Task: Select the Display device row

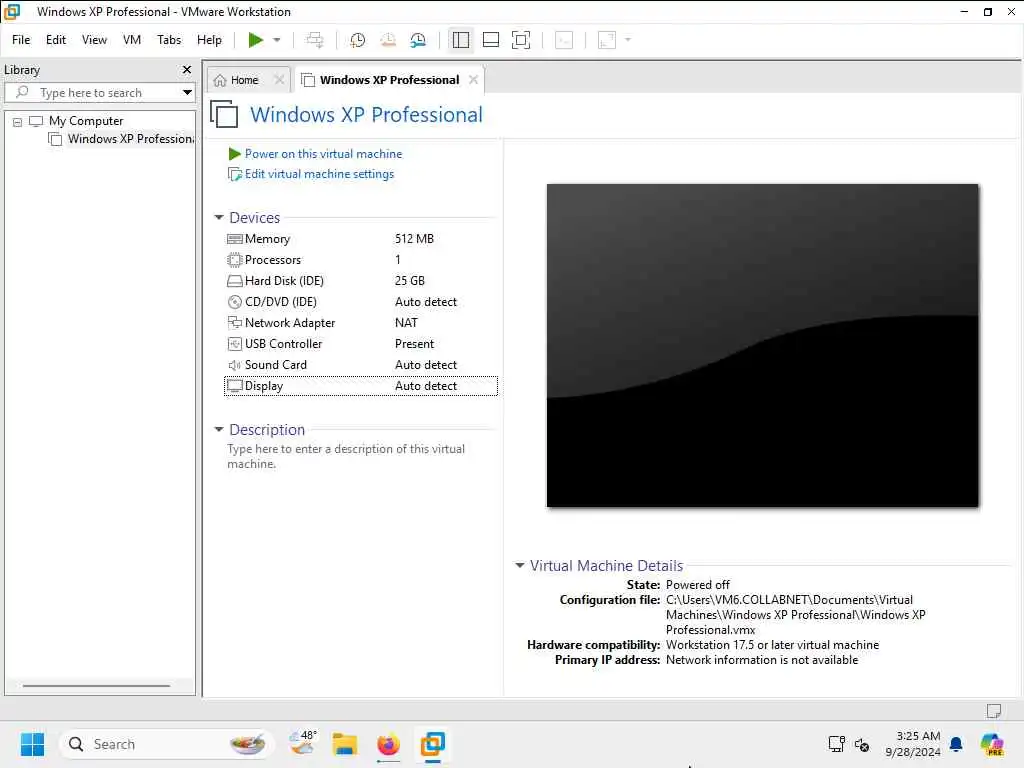Action: (361, 386)
